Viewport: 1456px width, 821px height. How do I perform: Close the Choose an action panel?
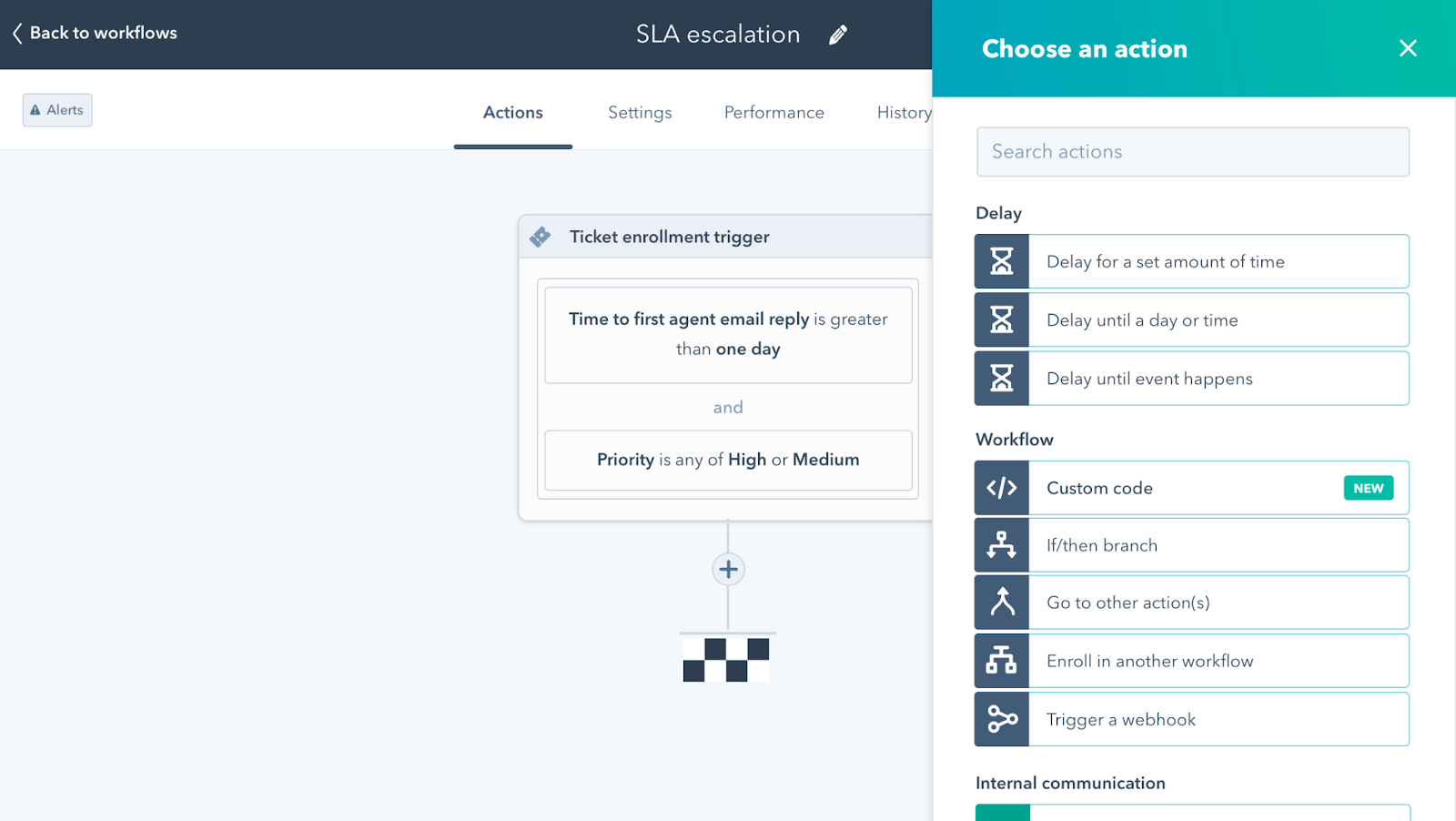(1408, 48)
